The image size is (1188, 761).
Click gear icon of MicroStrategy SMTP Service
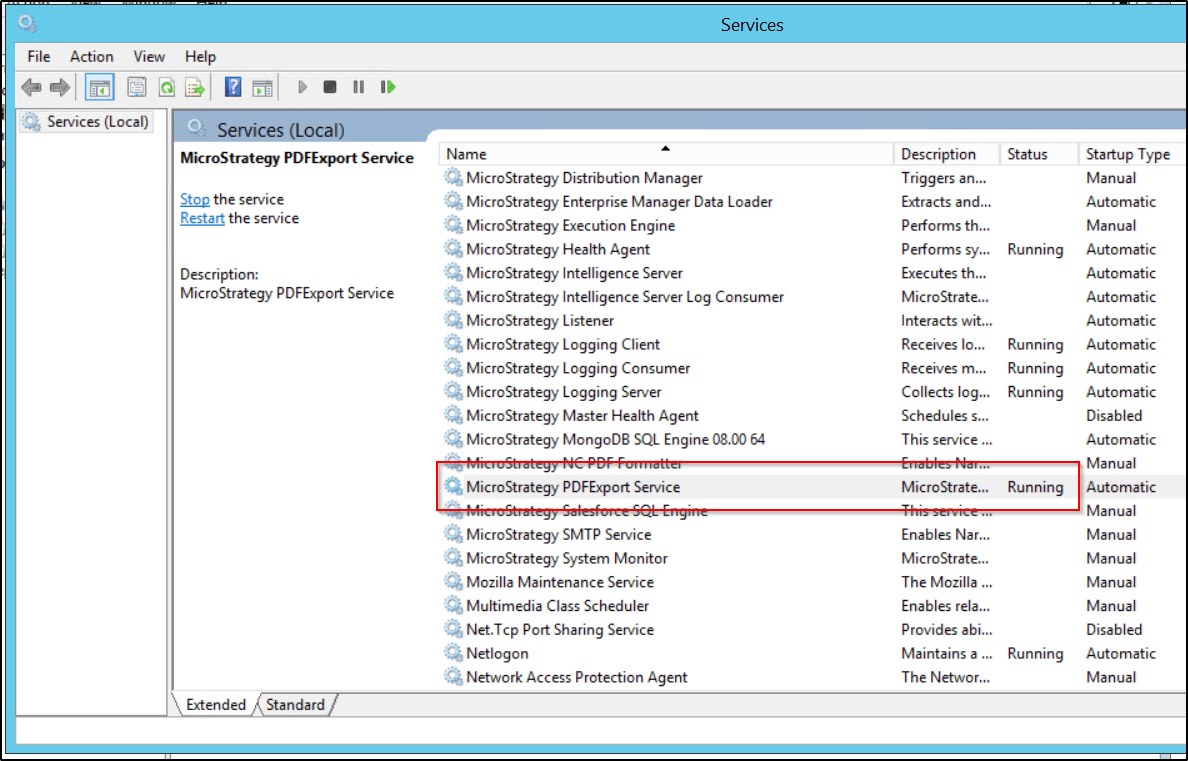[453, 534]
